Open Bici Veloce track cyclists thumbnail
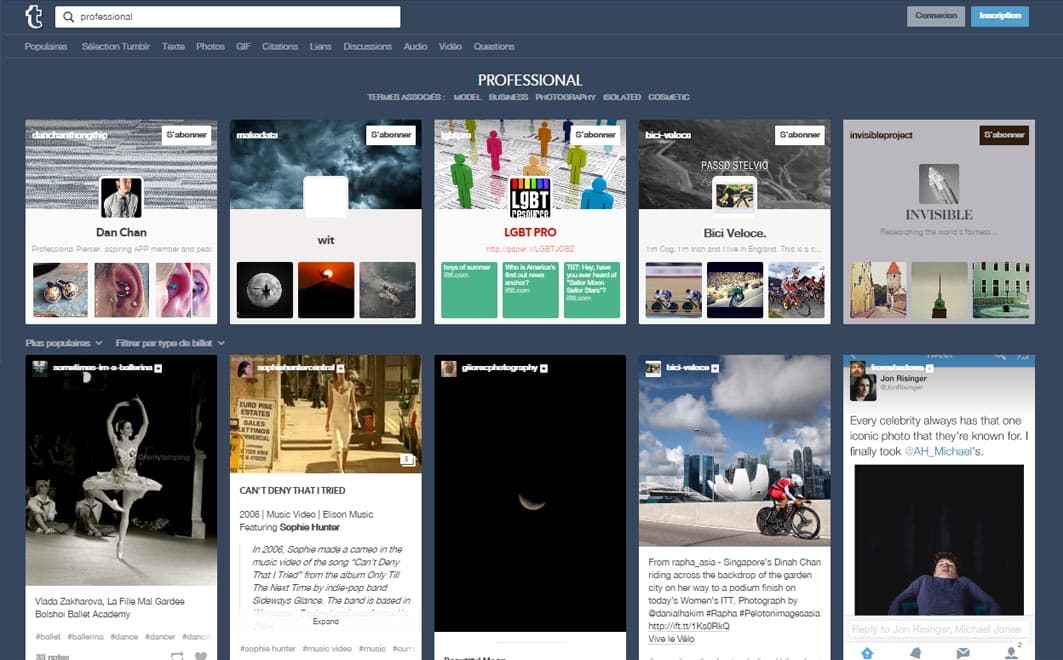The image size is (1063, 660). tap(674, 290)
